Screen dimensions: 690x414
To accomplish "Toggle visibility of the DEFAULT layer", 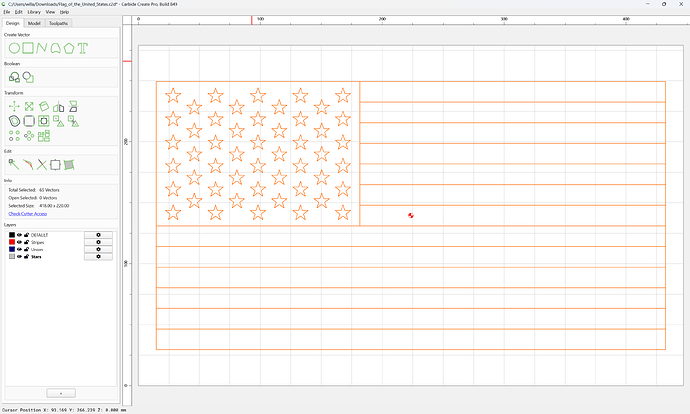I will tap(19, 235).
